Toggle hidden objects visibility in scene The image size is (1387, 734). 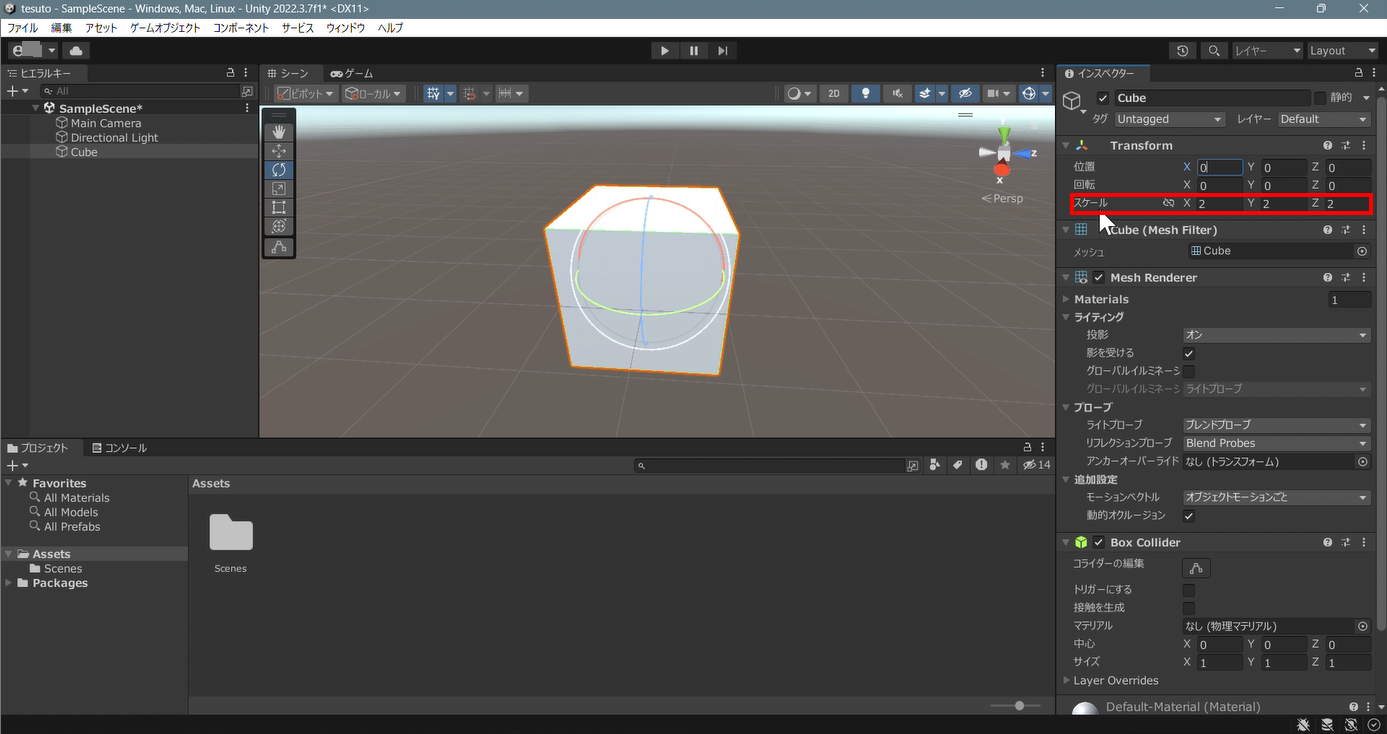click(x=965, y=93)
